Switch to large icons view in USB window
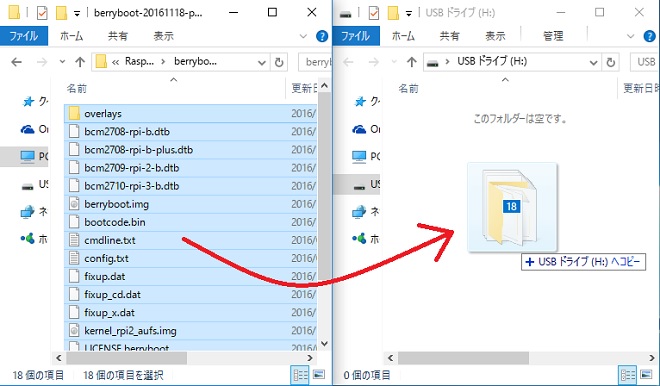 646,374
